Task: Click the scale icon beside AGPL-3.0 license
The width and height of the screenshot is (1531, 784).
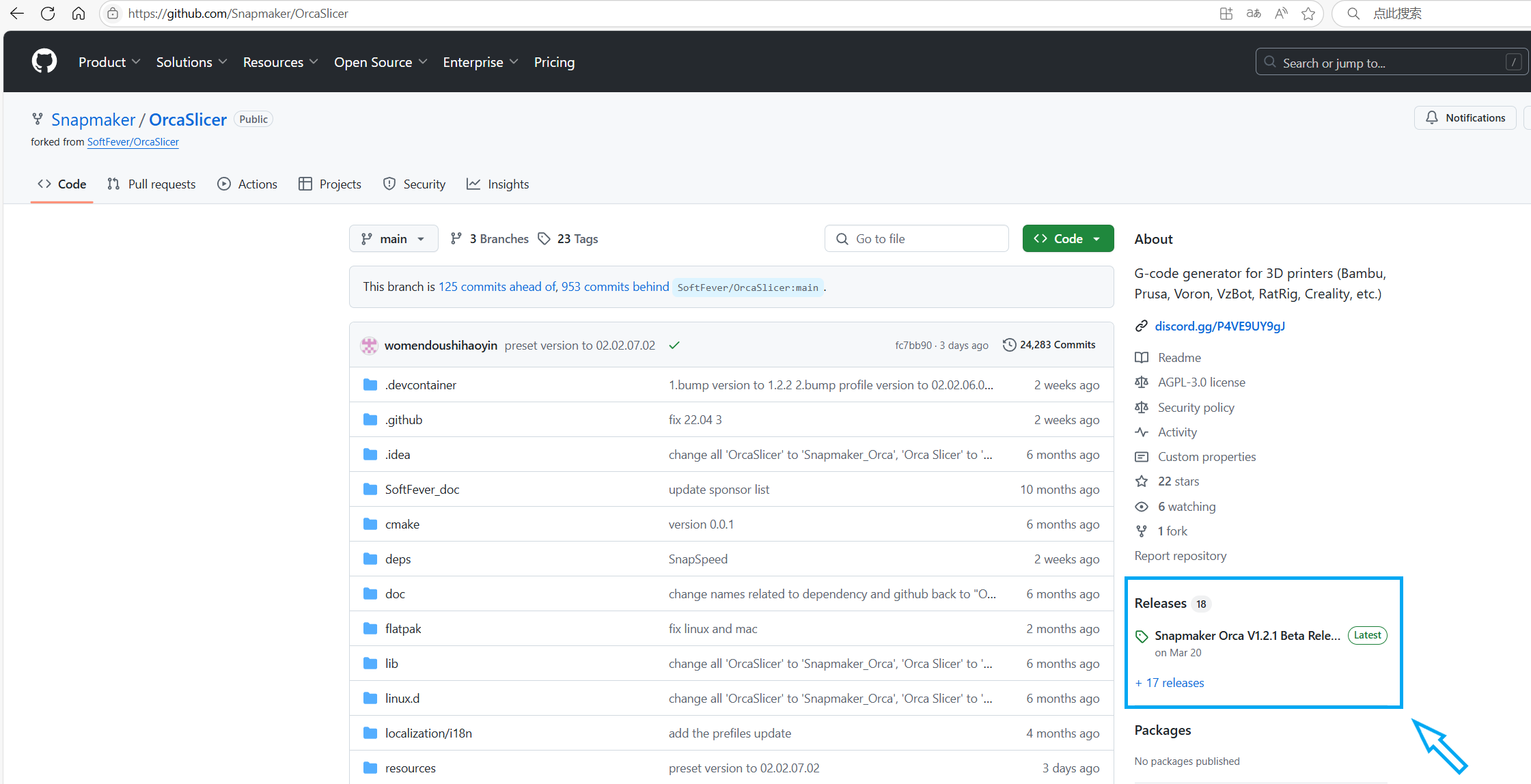Action: (1142, 382)
